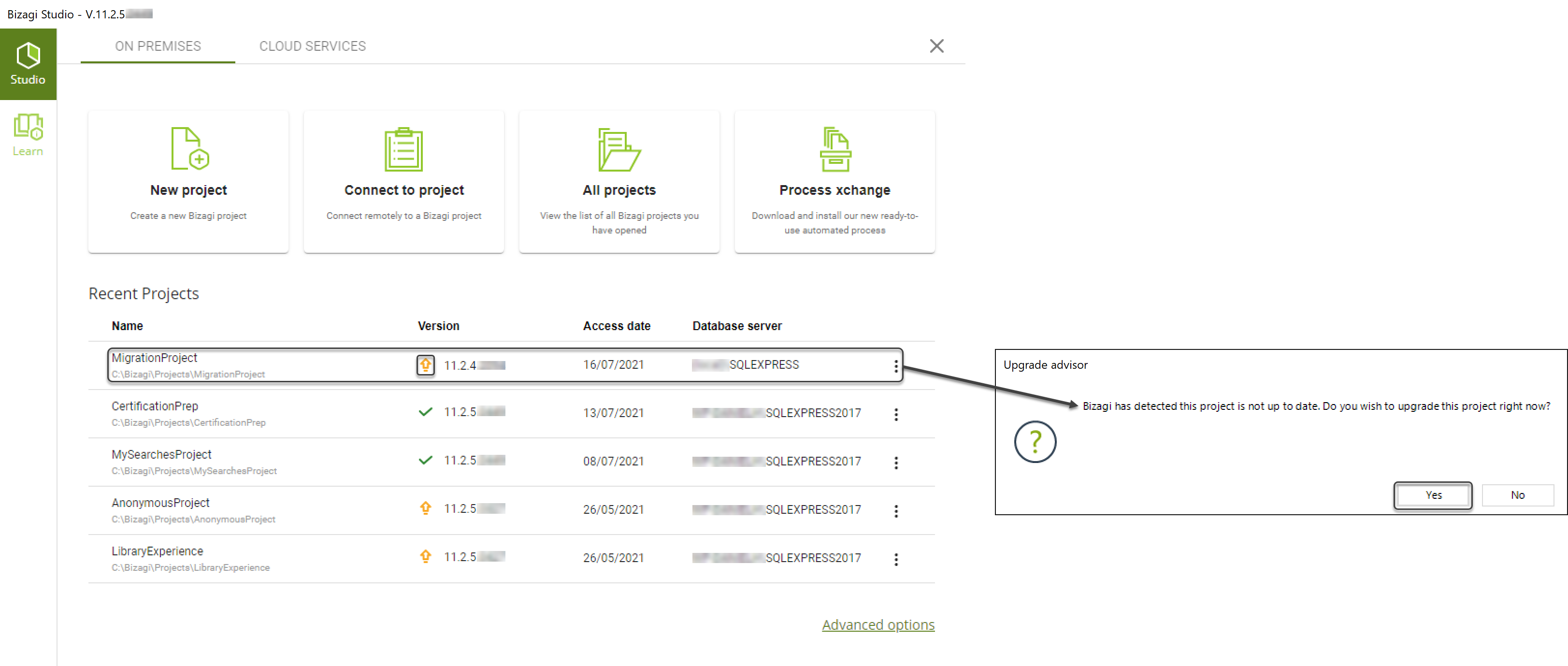Open the LibraryExperience project name
This screenshot has height=666, width=1568.
(157, 551)
